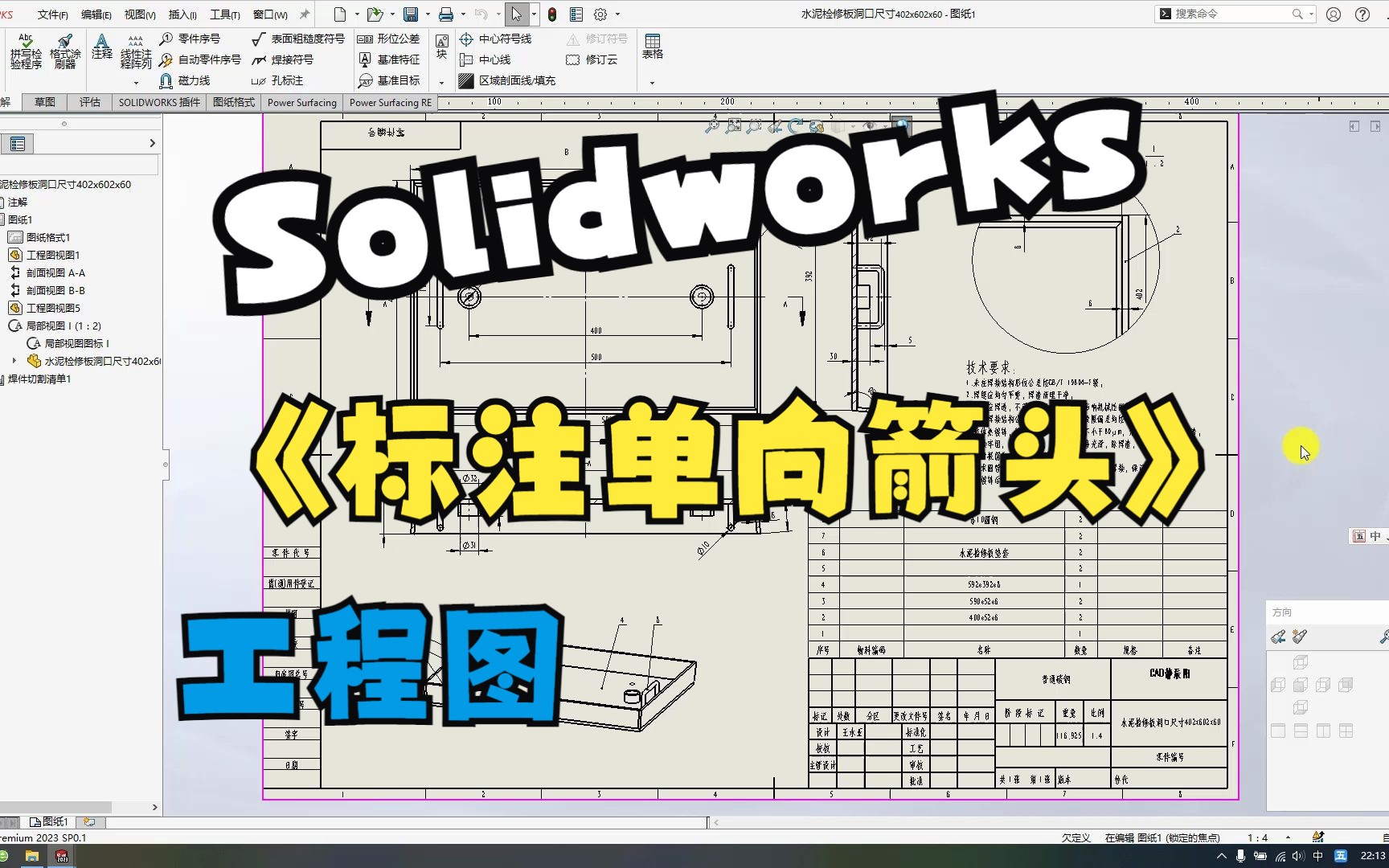Expand the 水泥检修板洞口尺寸 tree node
Screen dimensions: 1389x868
14,361
